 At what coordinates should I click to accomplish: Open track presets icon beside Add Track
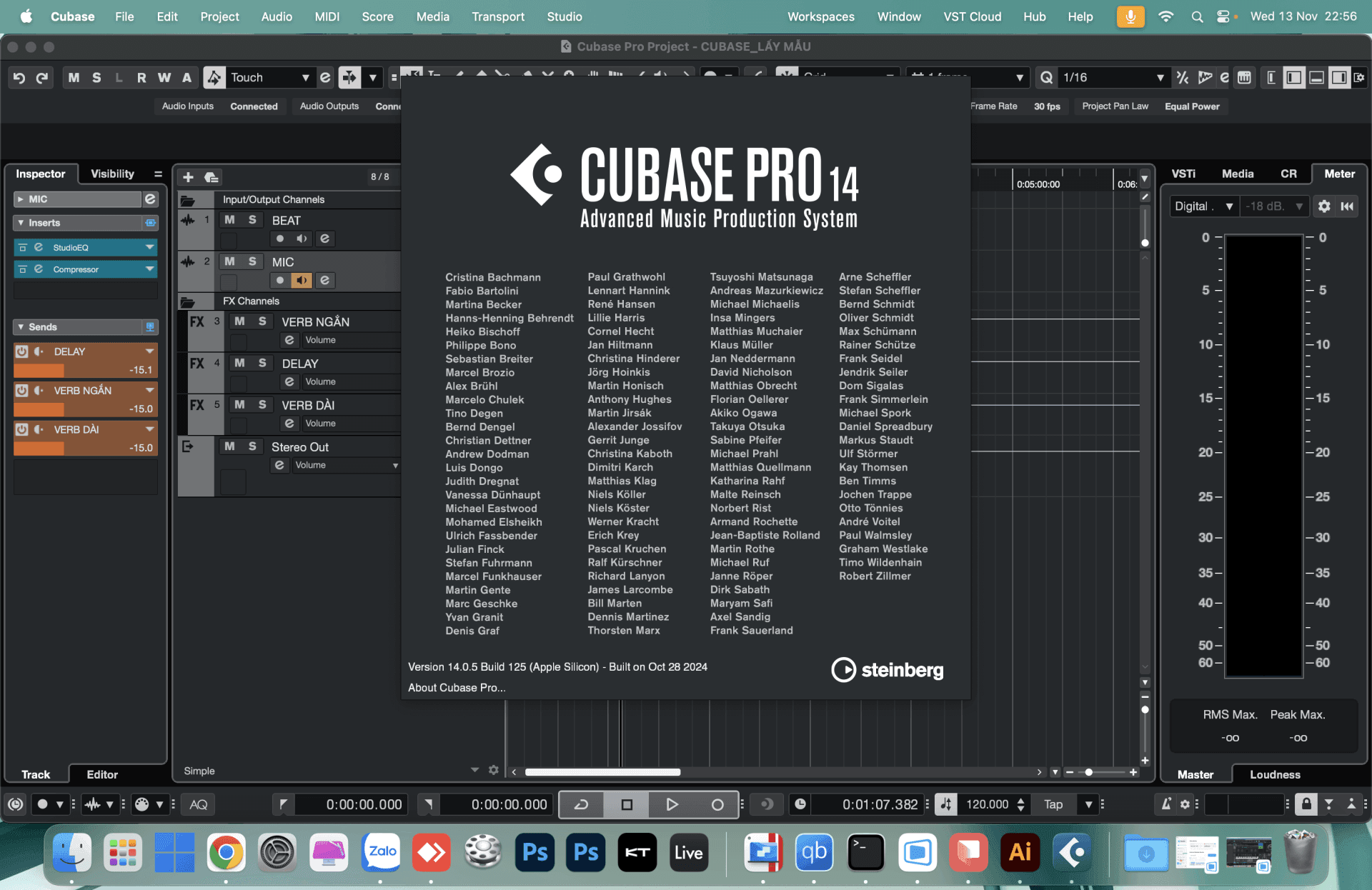(x=212, y=177)
